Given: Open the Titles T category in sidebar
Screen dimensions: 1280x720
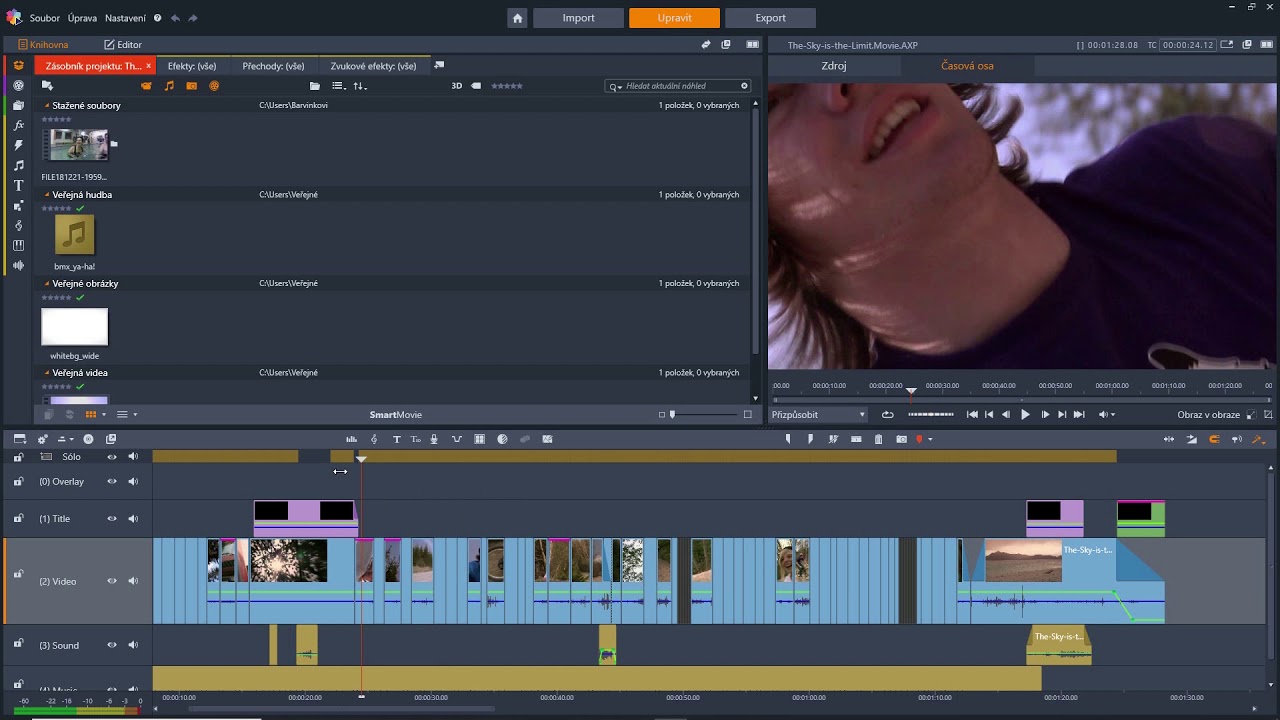Looking at the screenshot, I should click(x=18, y=185).
